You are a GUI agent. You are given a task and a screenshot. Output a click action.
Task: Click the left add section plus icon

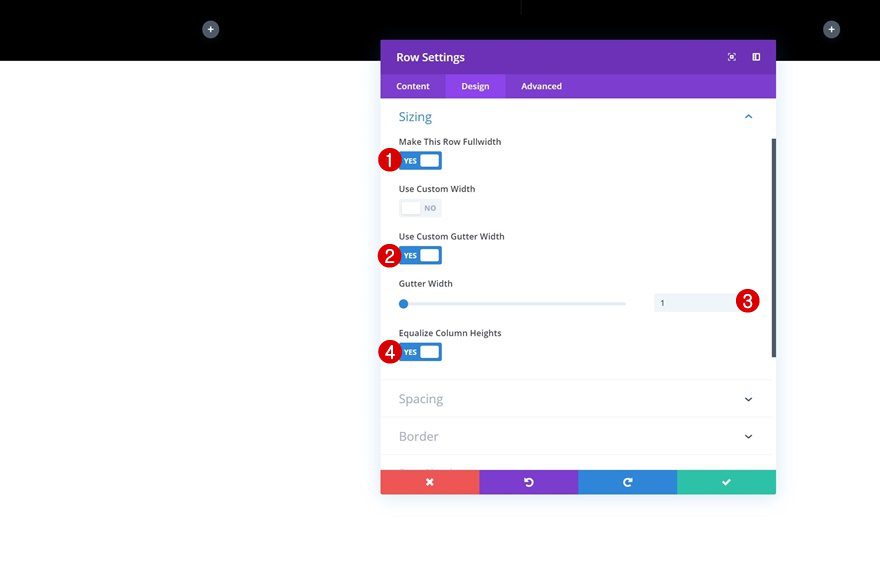[x=210, y=29]
